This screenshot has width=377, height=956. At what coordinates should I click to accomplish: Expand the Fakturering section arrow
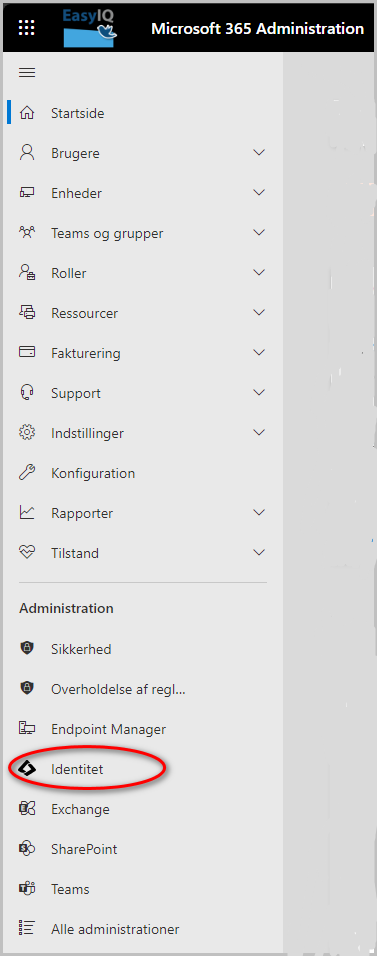tap(259, 353)
